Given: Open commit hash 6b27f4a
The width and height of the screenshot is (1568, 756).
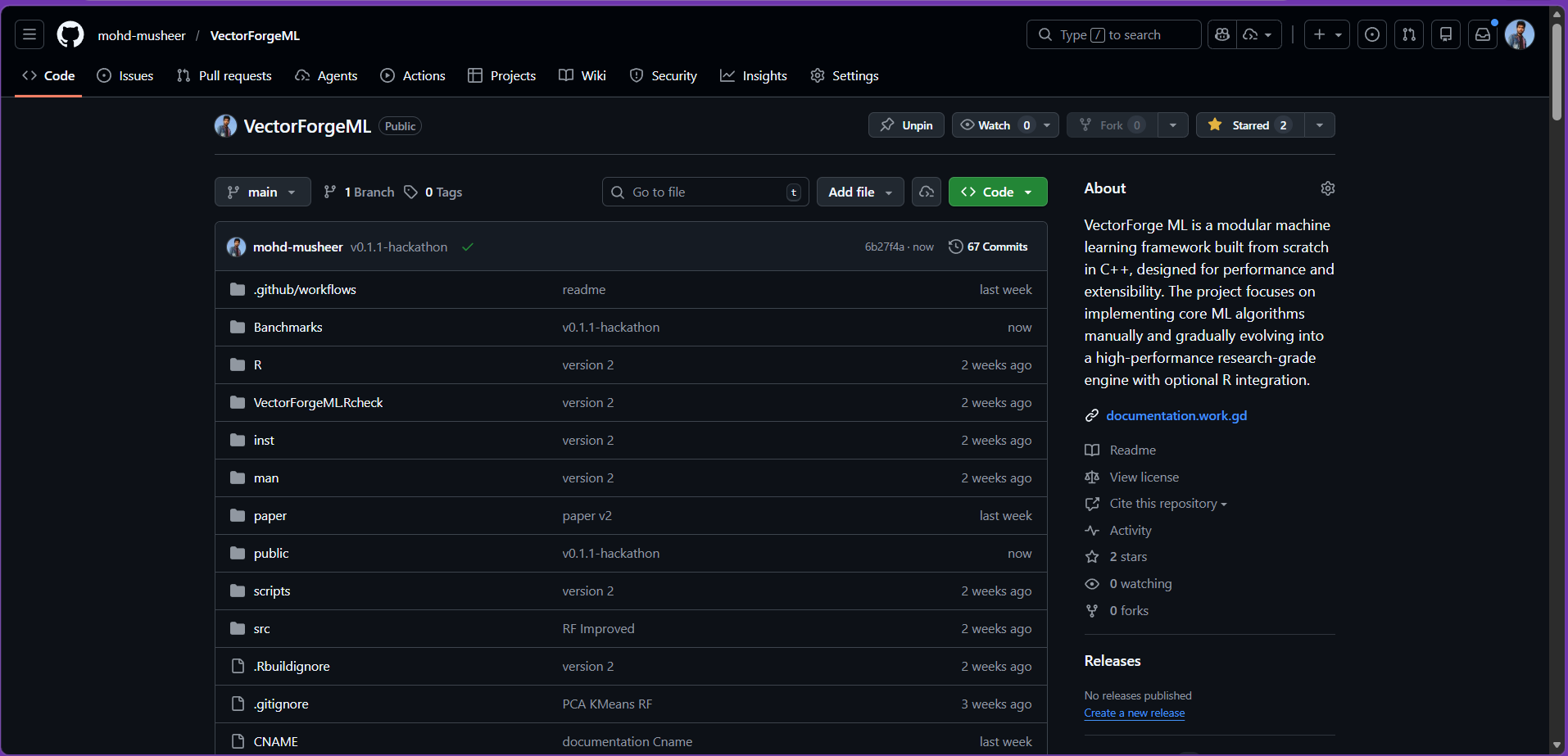Looking at the screenshot, I should (x=885, y=247).
